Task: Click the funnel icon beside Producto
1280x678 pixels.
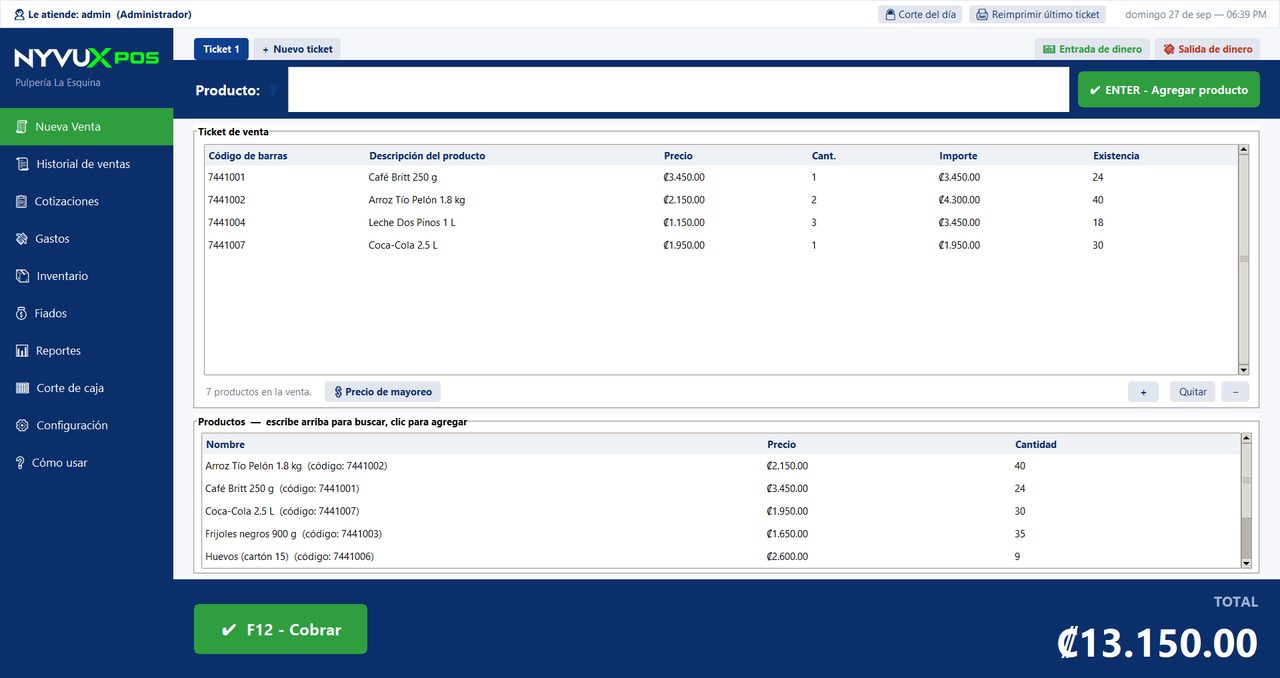Action: pyautogui.click(x=273, y=91)
